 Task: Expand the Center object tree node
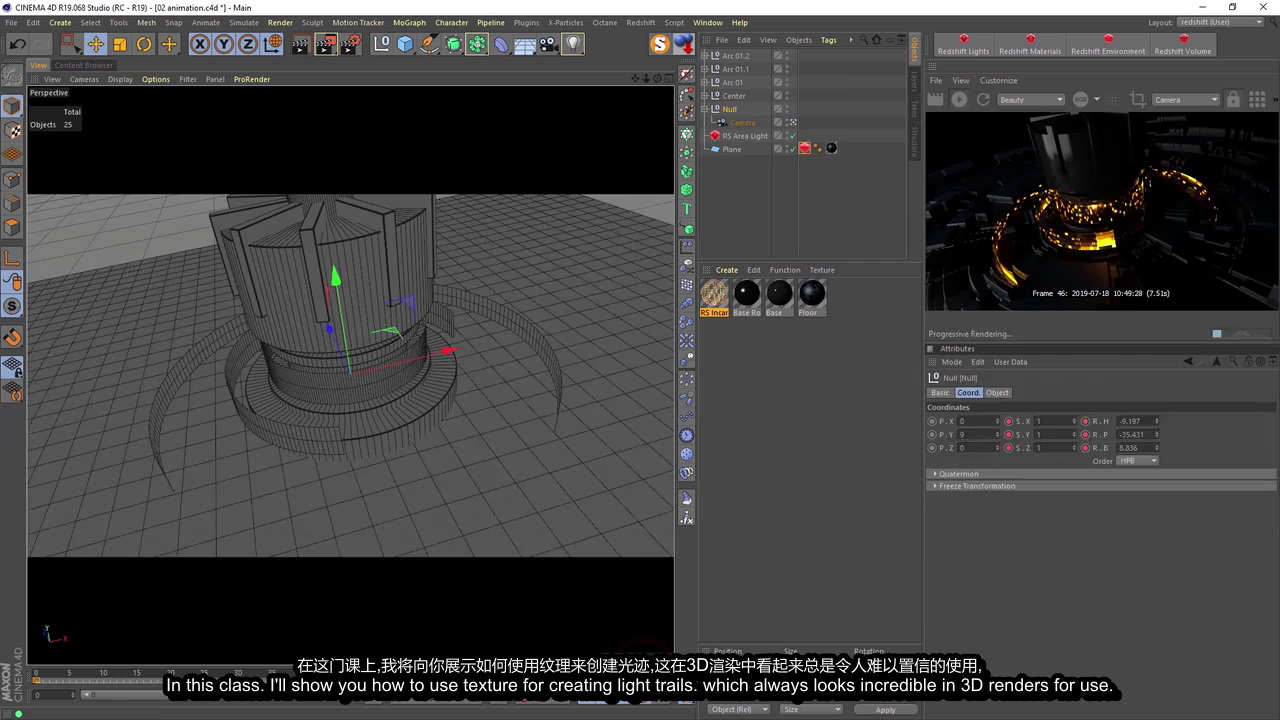point(704,96)
